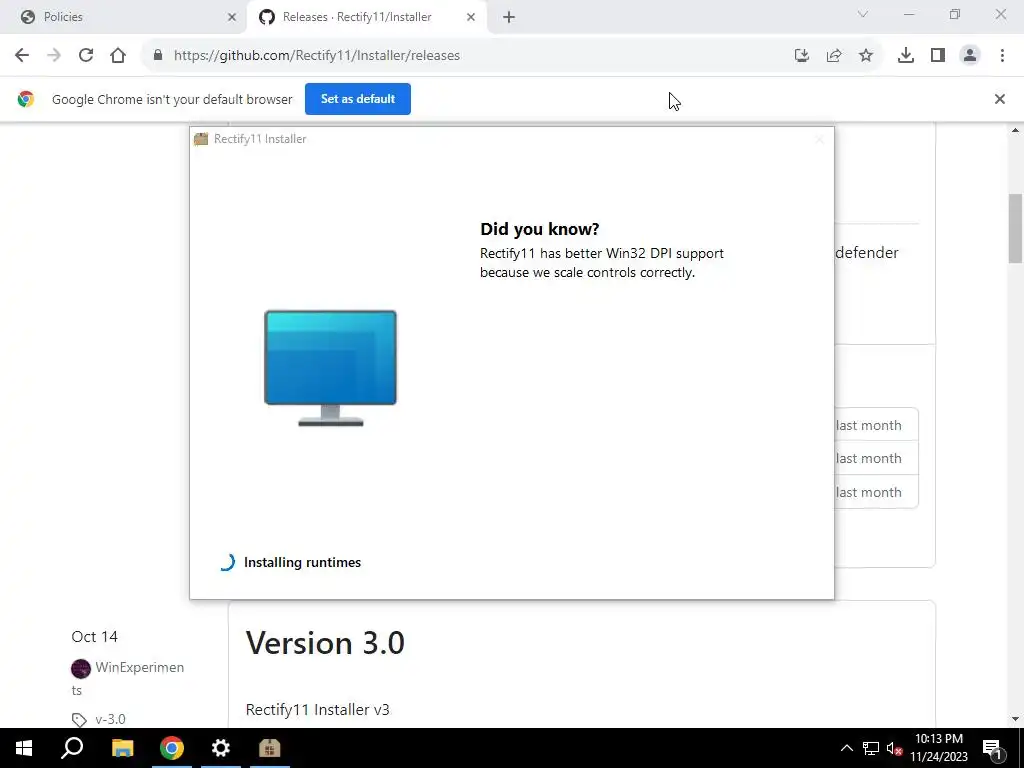Share this page using the share icon
Screen dimensions: 1024x768
coord(834,56)
